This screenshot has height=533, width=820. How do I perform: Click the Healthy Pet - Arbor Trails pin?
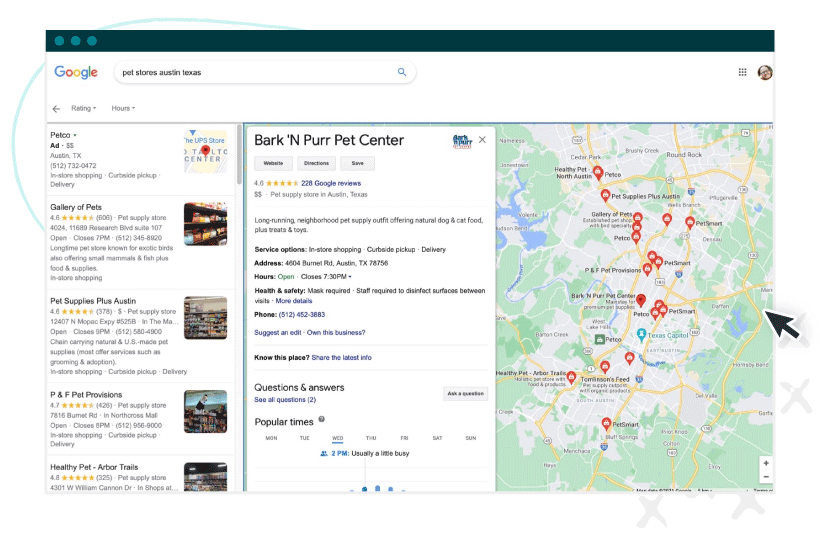[572, 377]
